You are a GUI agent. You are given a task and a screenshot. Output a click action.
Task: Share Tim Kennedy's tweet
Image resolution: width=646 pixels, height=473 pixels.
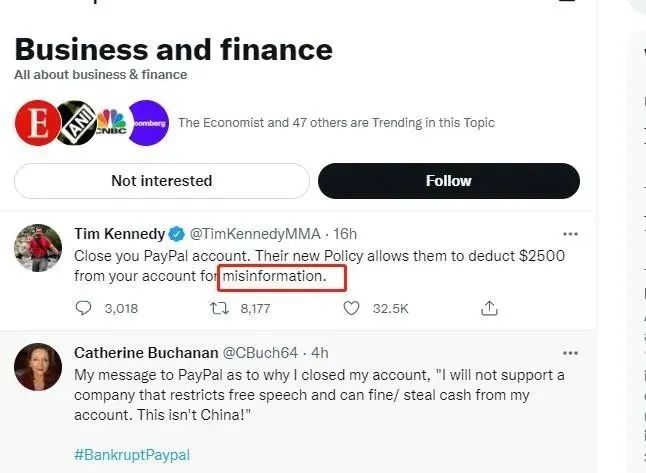tap(489, 309)
